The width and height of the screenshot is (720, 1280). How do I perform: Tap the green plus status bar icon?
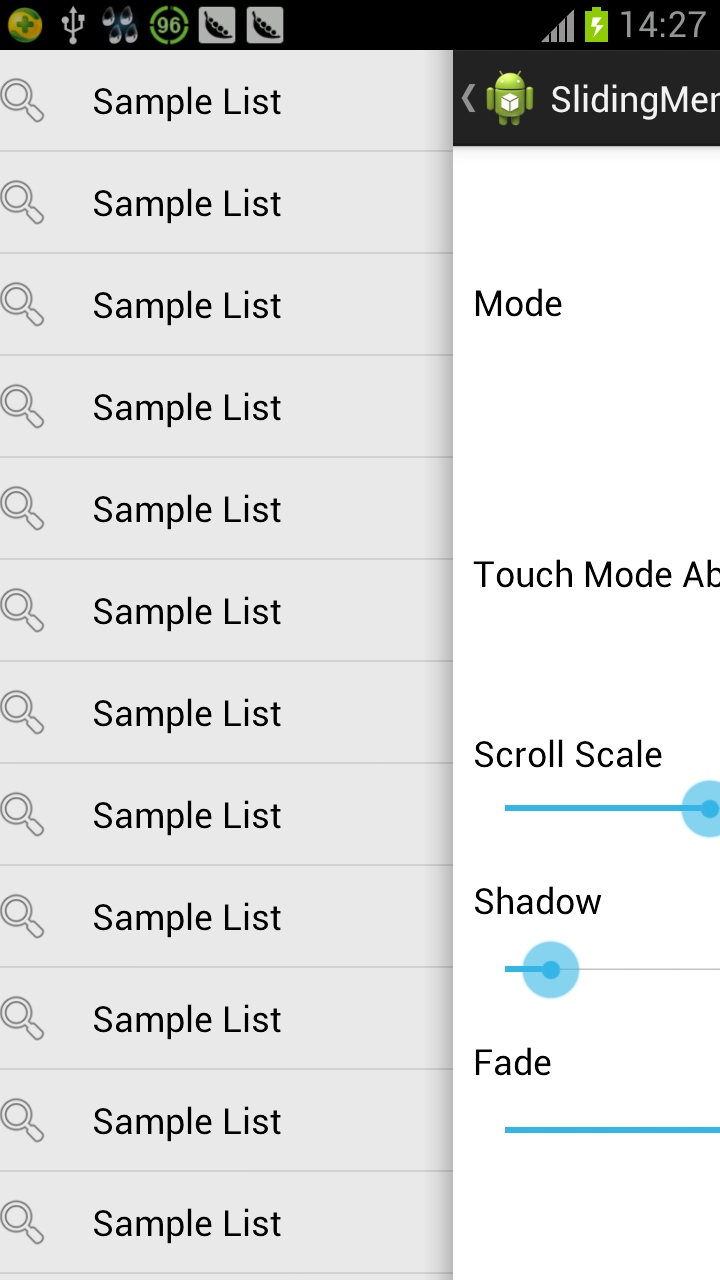[25, 25]
